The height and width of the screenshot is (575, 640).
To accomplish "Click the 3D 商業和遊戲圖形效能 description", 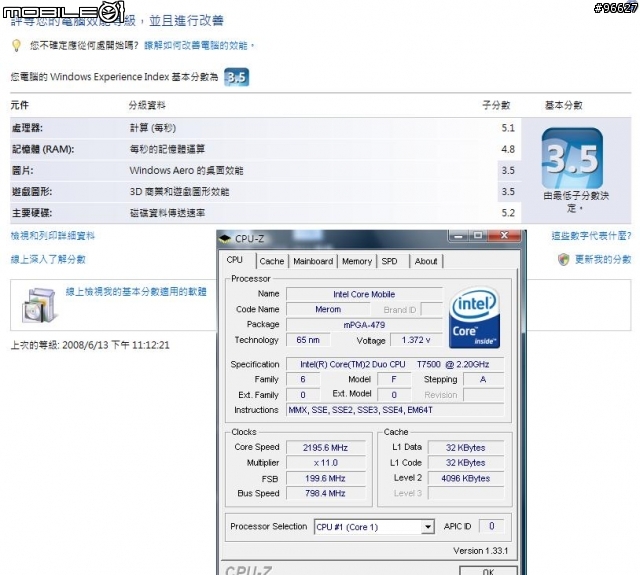I will pos(179,192).
